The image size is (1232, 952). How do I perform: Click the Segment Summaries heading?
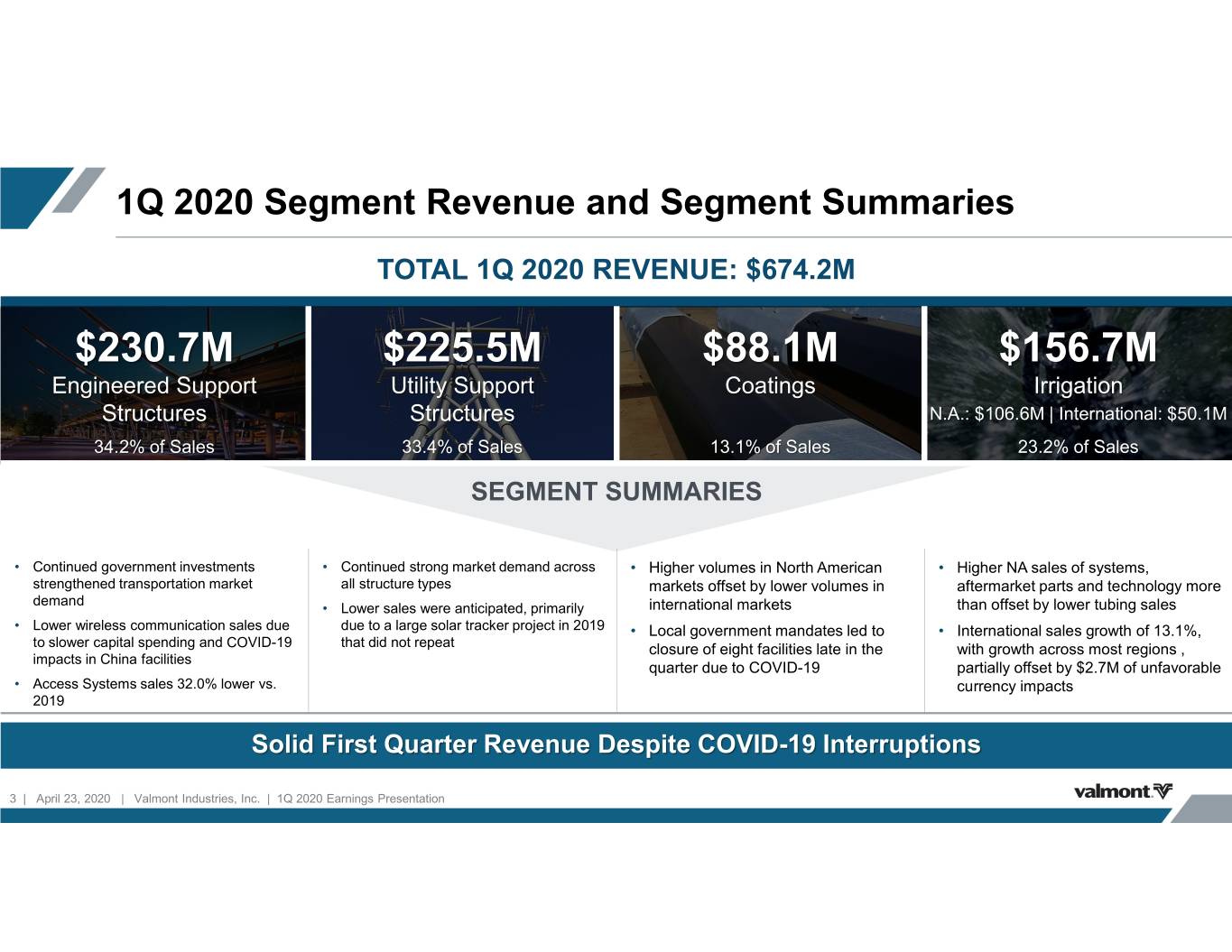pos(616,492)
